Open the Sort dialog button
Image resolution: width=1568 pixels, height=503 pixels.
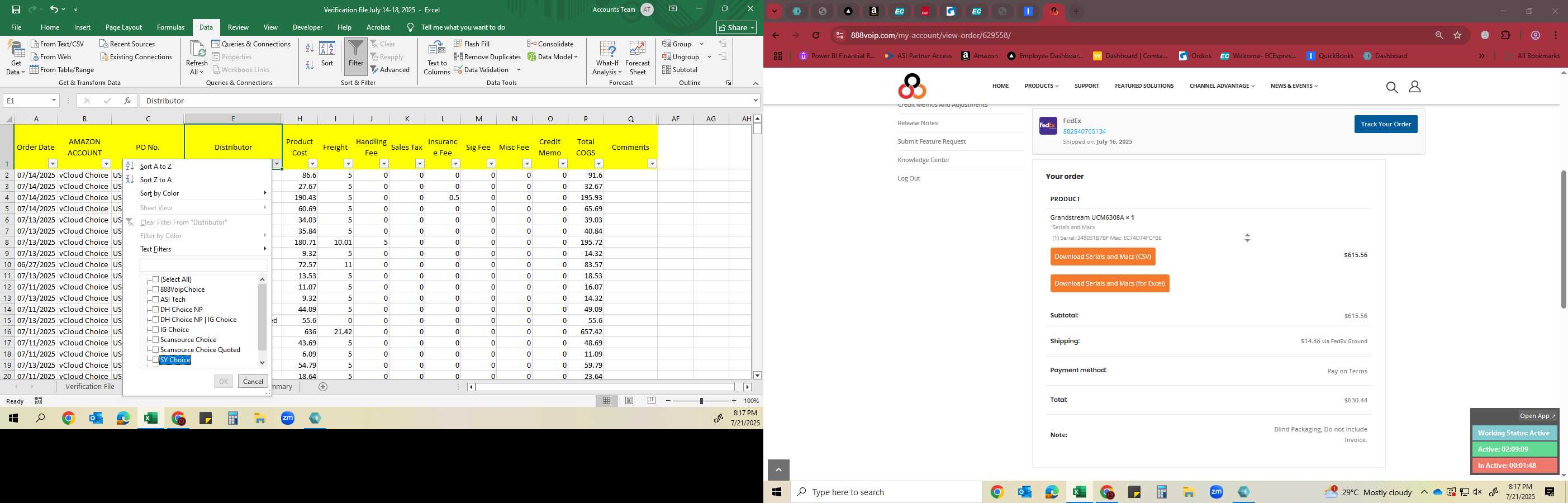point(327,54)
